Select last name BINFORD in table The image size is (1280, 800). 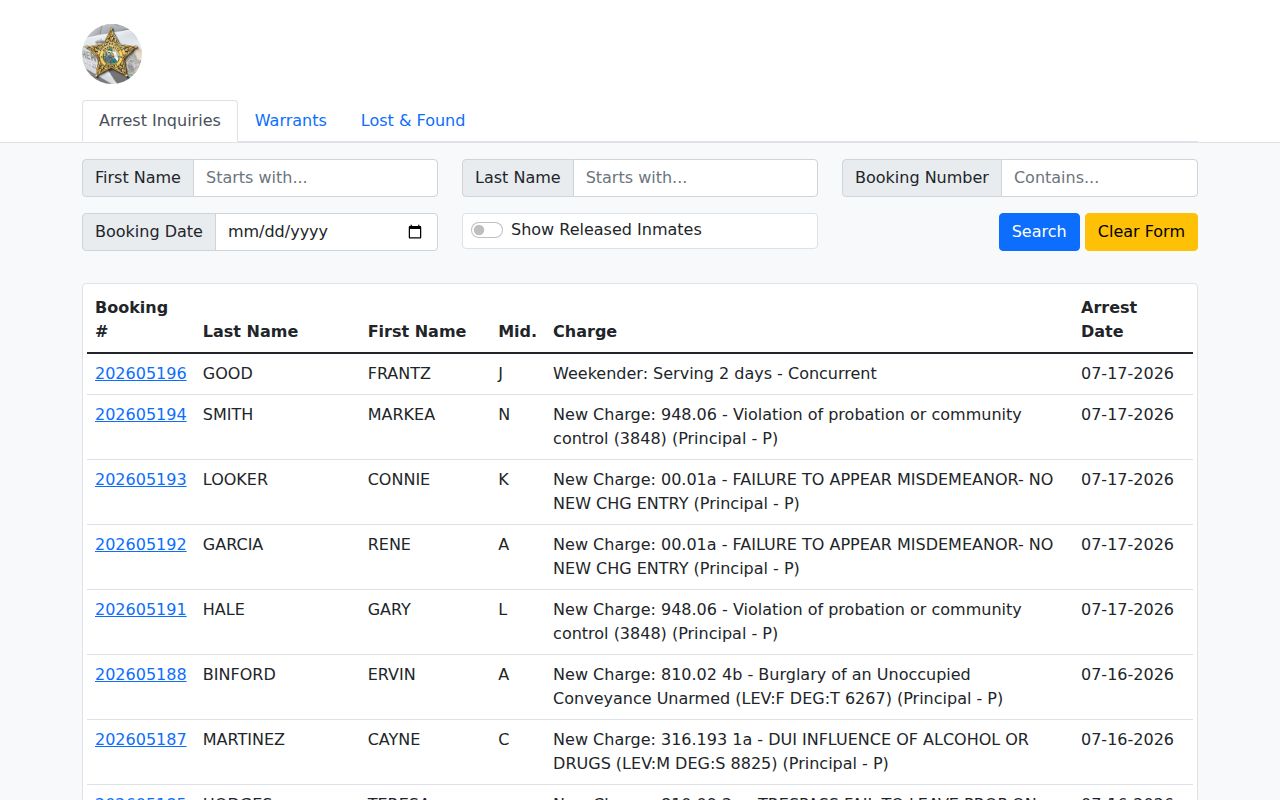click(239, 675)
